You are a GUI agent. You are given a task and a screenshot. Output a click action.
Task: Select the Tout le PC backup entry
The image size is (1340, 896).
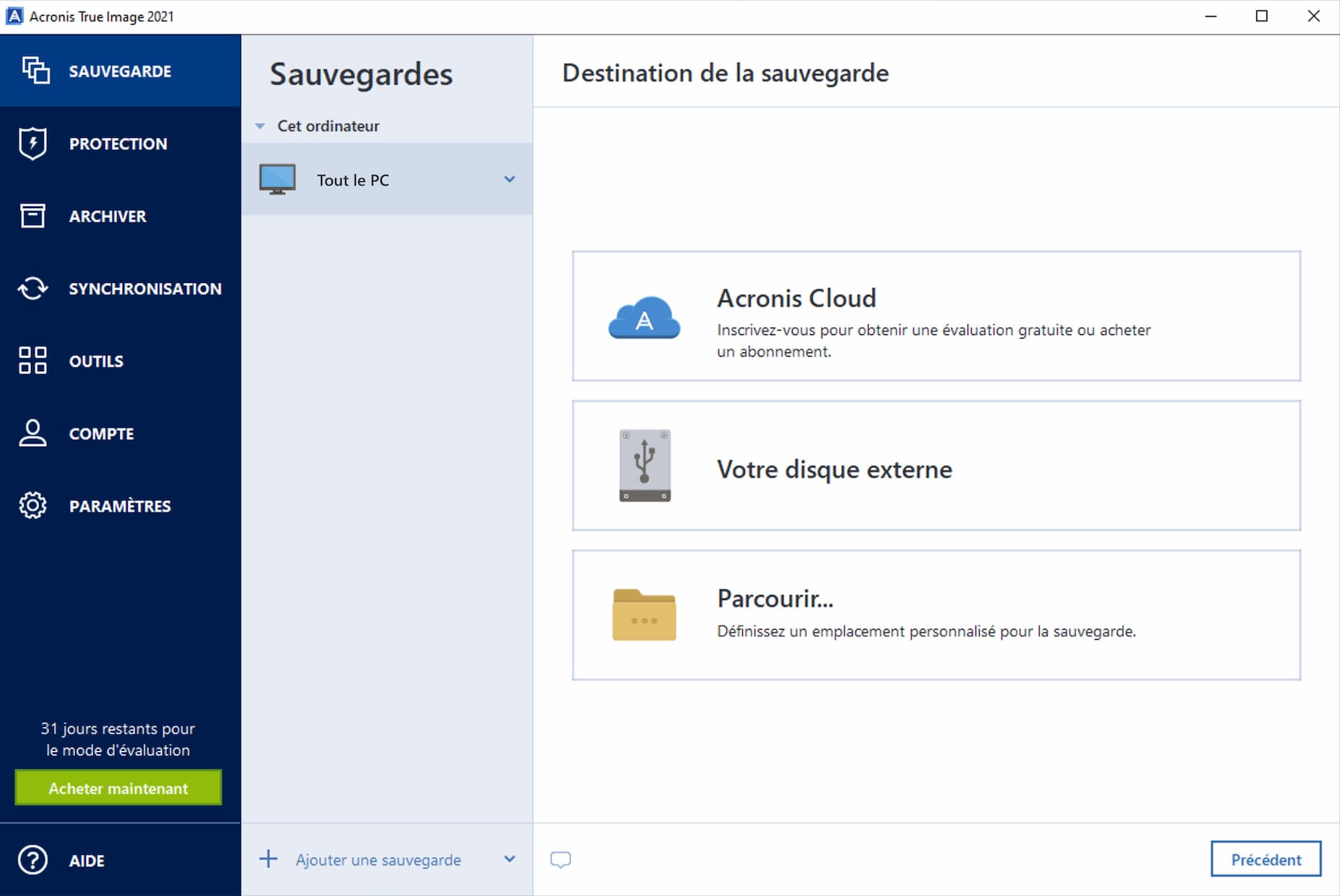point(387,179)
